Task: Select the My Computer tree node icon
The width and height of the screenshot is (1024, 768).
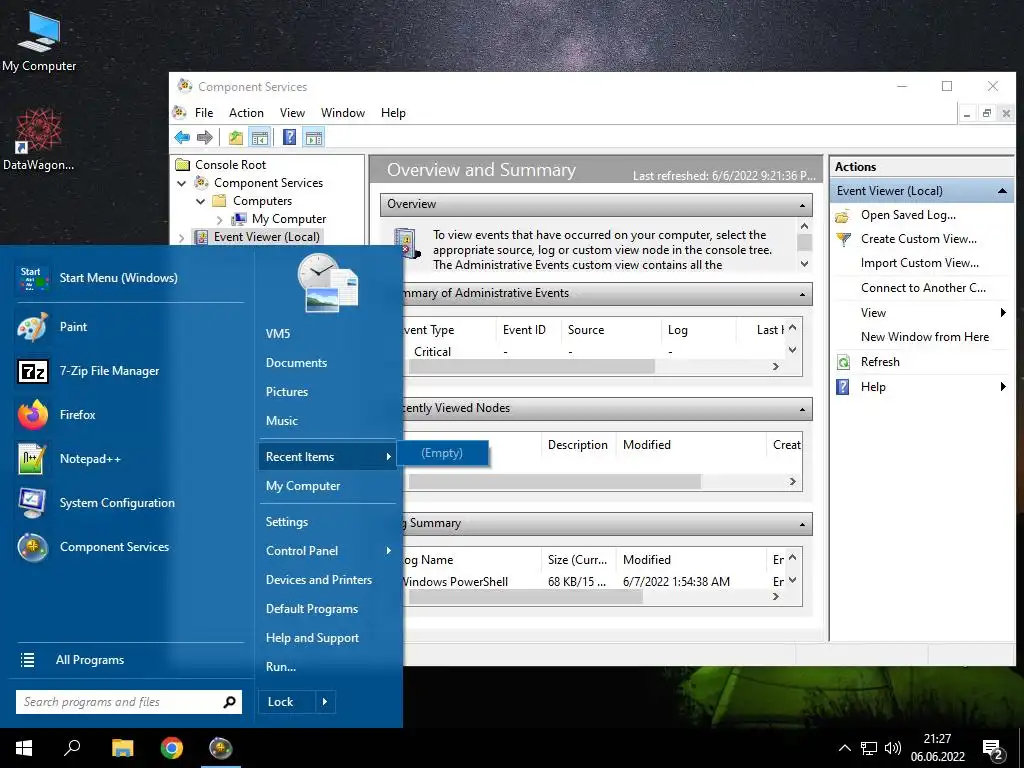Action: pos(240,219)
